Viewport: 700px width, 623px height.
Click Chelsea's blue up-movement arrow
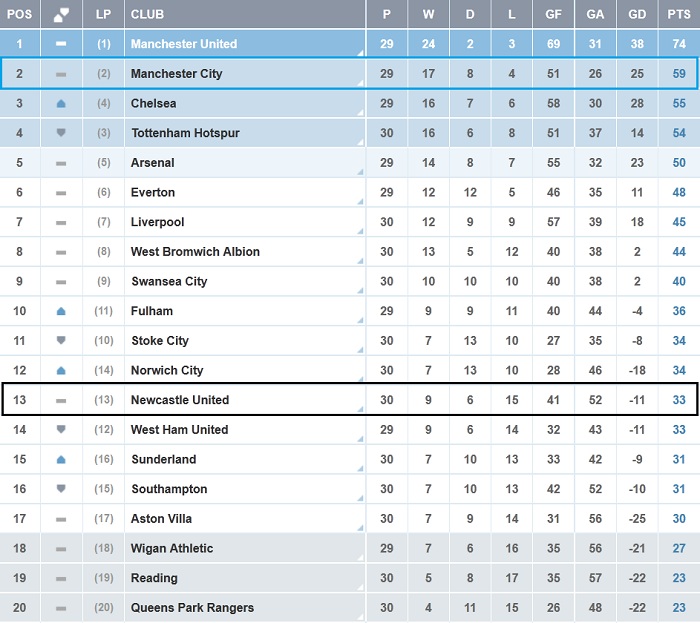pyautogui.click(x=61, y=103)
